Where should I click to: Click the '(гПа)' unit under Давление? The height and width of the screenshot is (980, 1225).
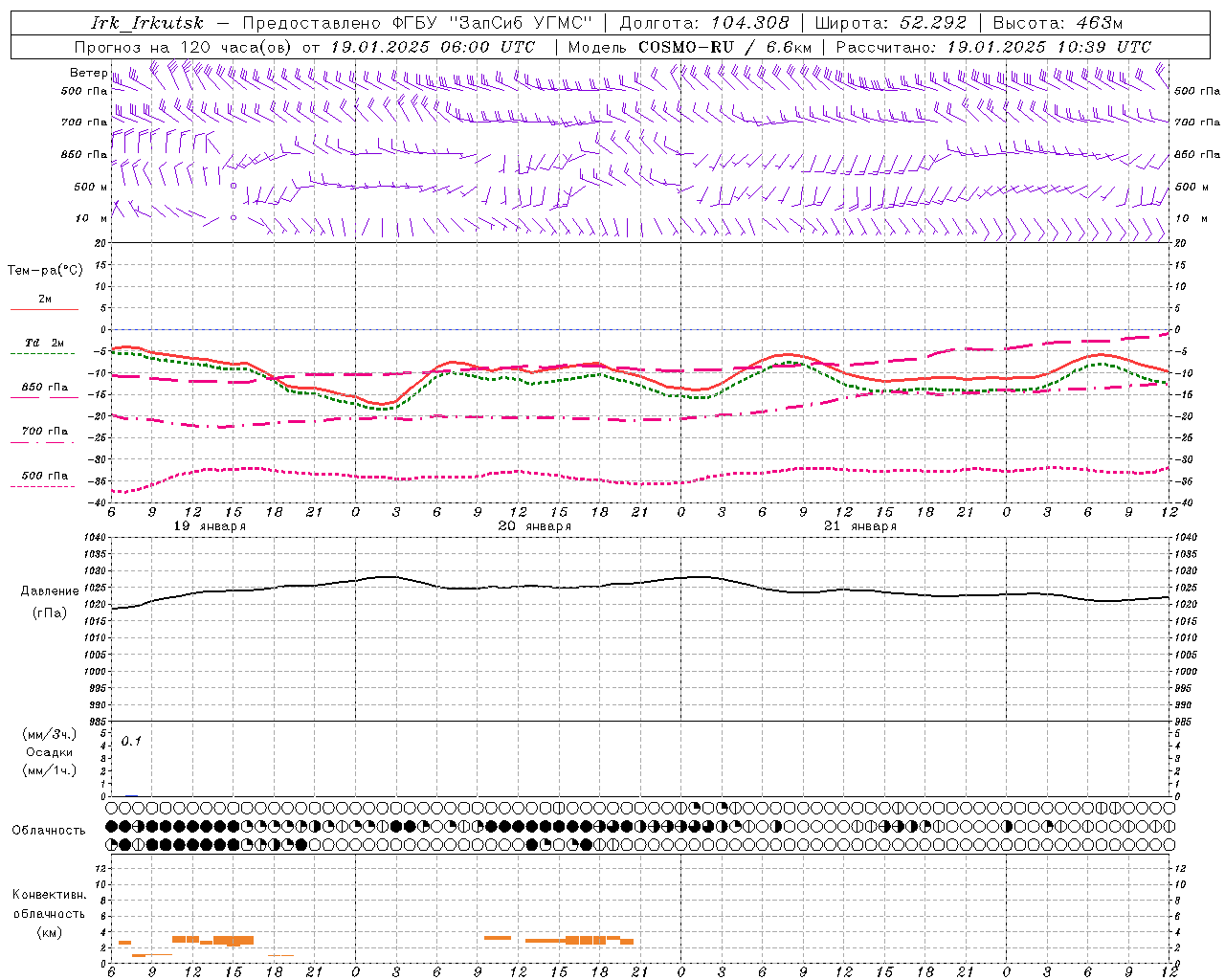coord(50,613)
